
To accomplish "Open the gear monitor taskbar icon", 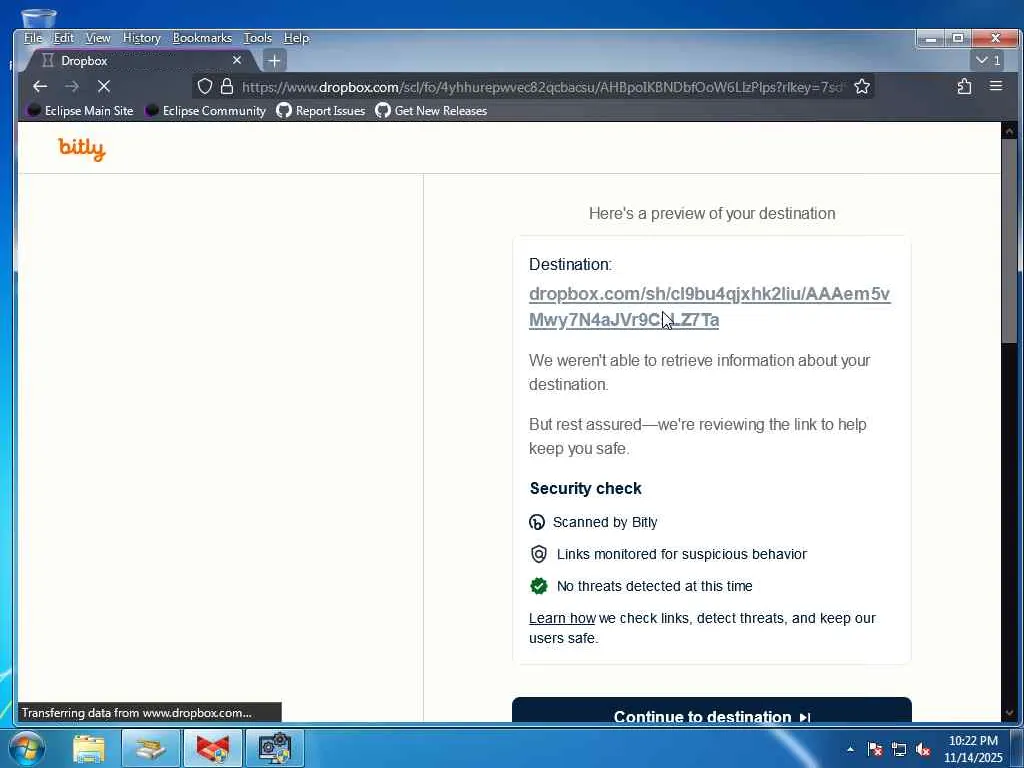I will (275, 748).
